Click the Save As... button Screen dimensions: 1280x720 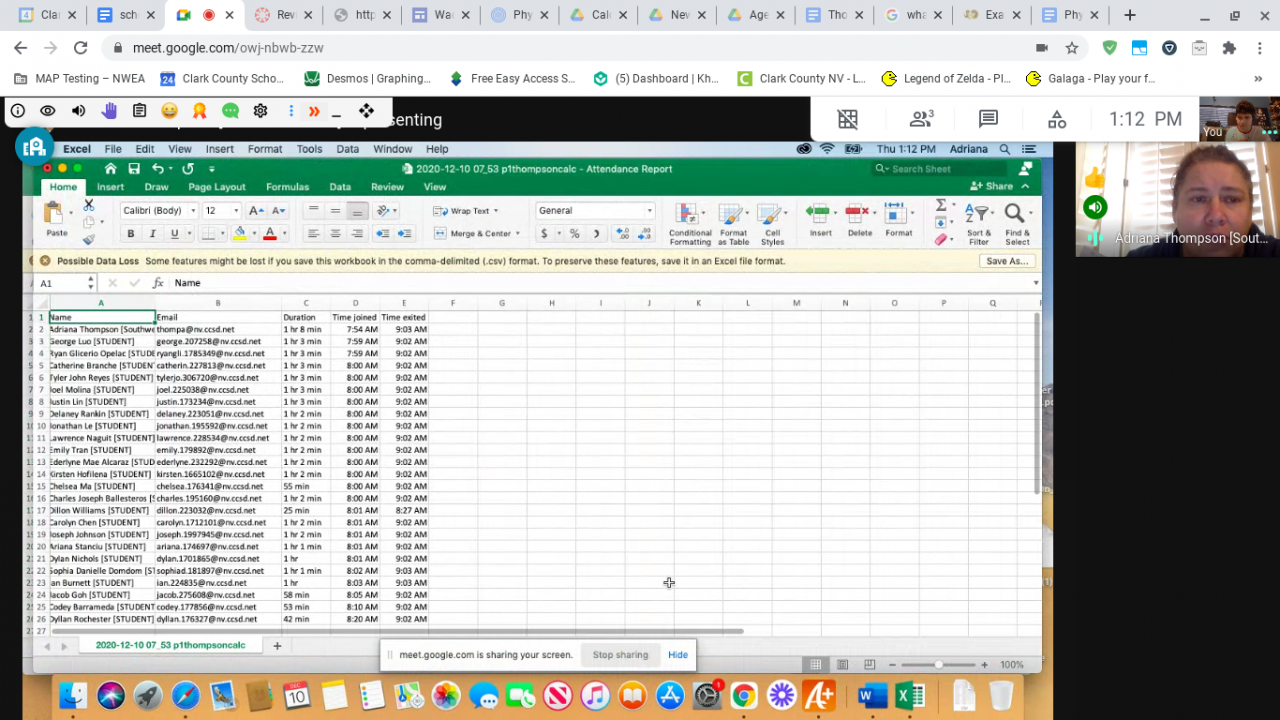tap(1006, 261)
